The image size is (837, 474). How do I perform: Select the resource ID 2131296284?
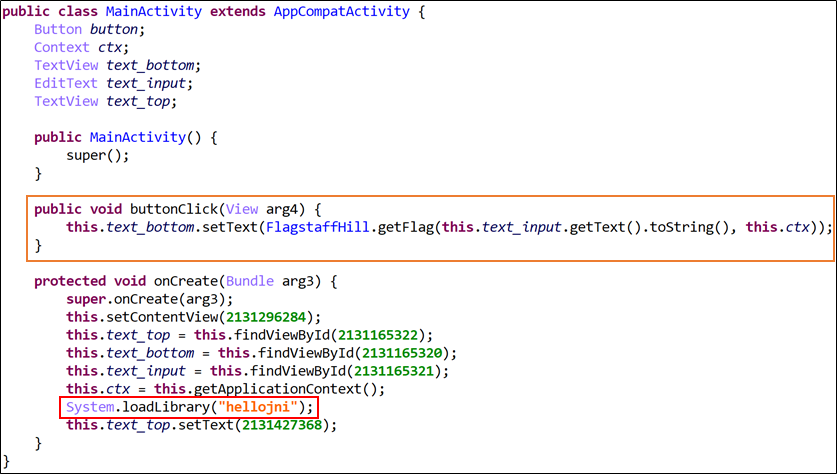tap(265, 318)
